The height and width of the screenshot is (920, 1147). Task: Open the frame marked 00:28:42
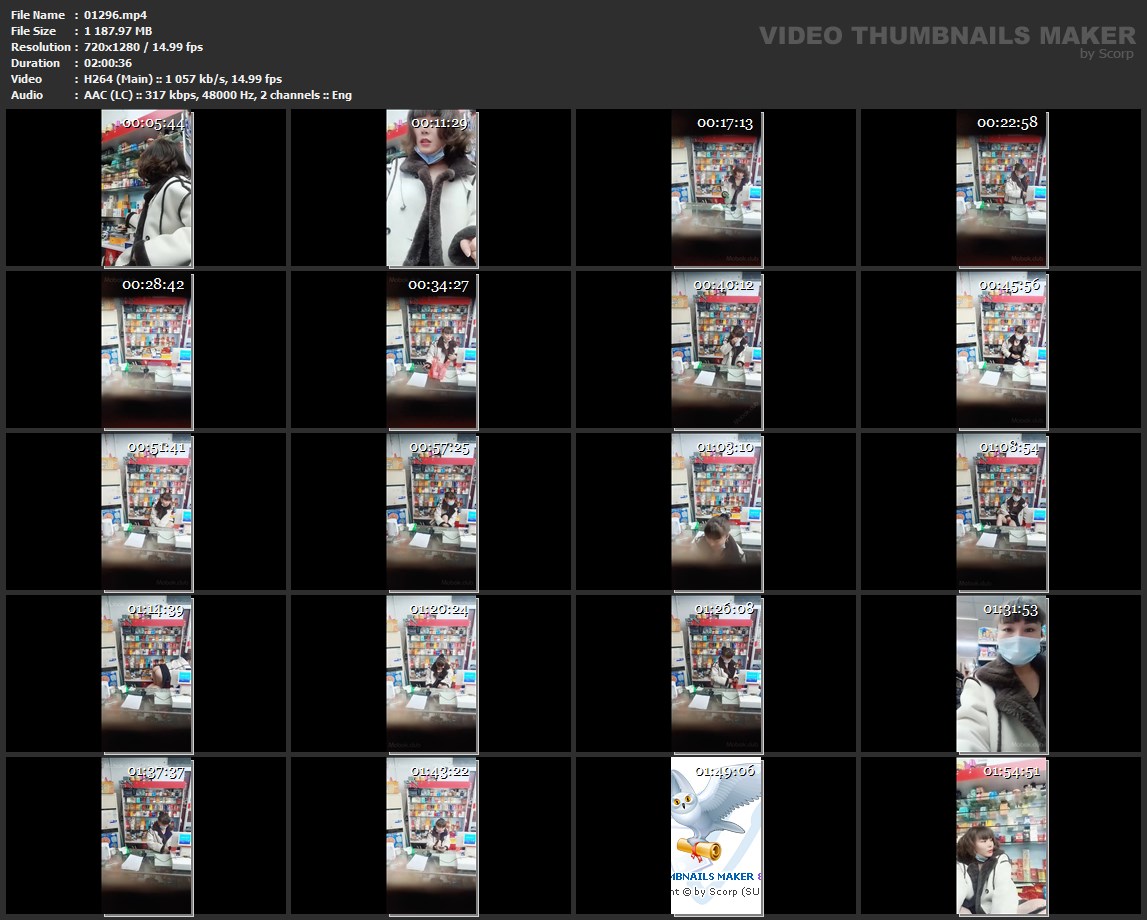tap(147, 350)
